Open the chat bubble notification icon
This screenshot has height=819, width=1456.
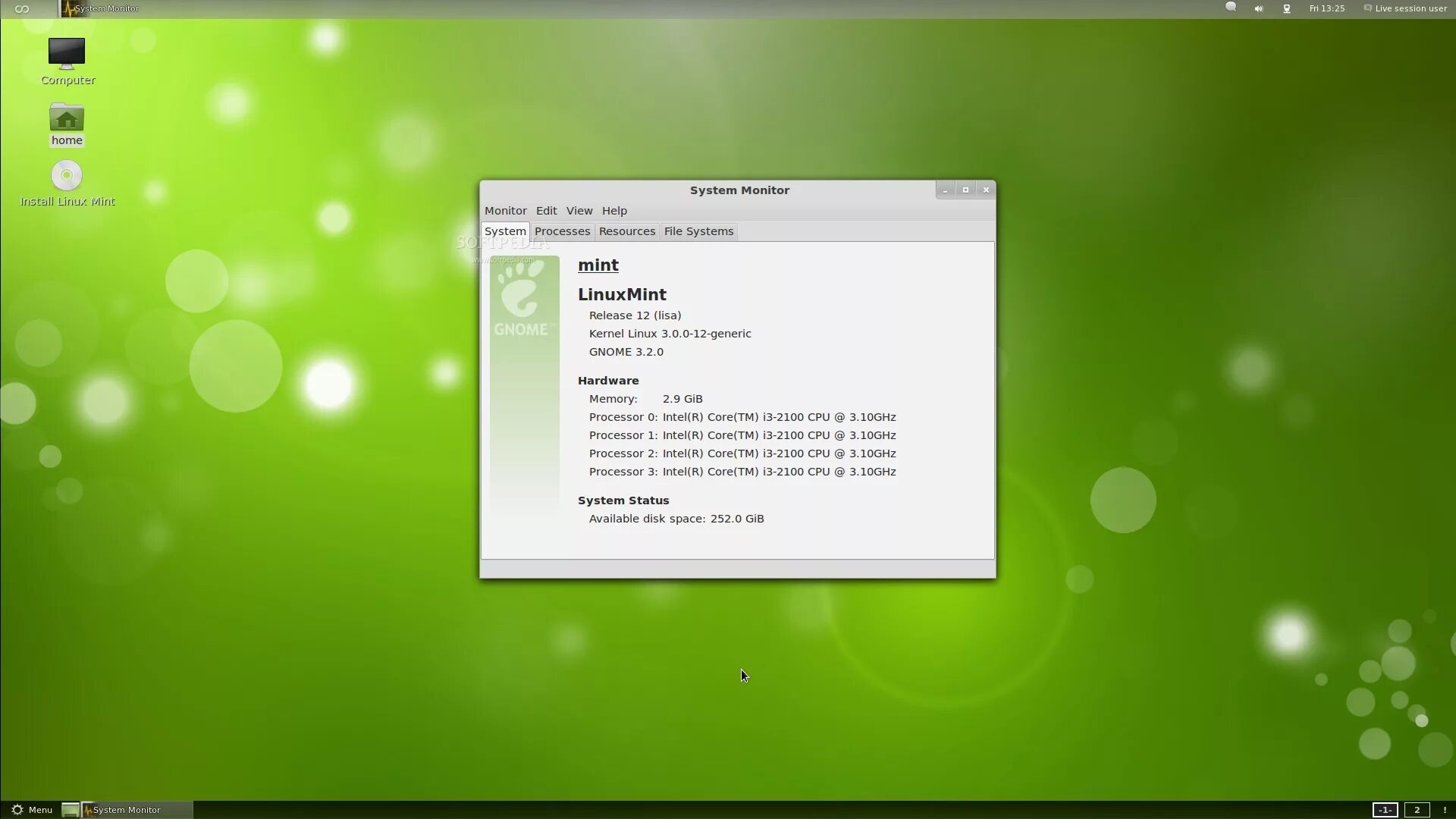[x=1231, y=8]
